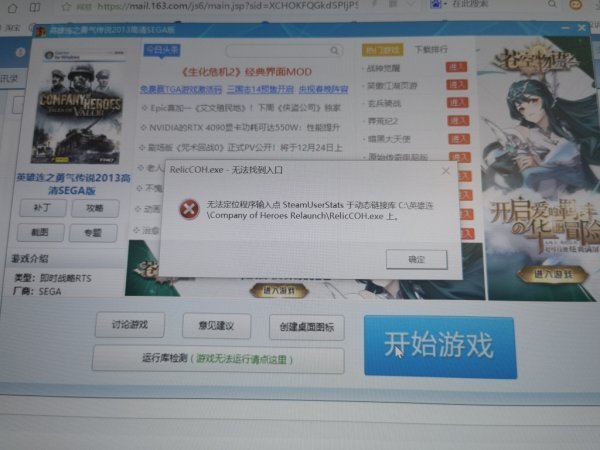Open the 暗黑大天使 game entry text
Screen dimensions: 600x450
click(389, 139)
